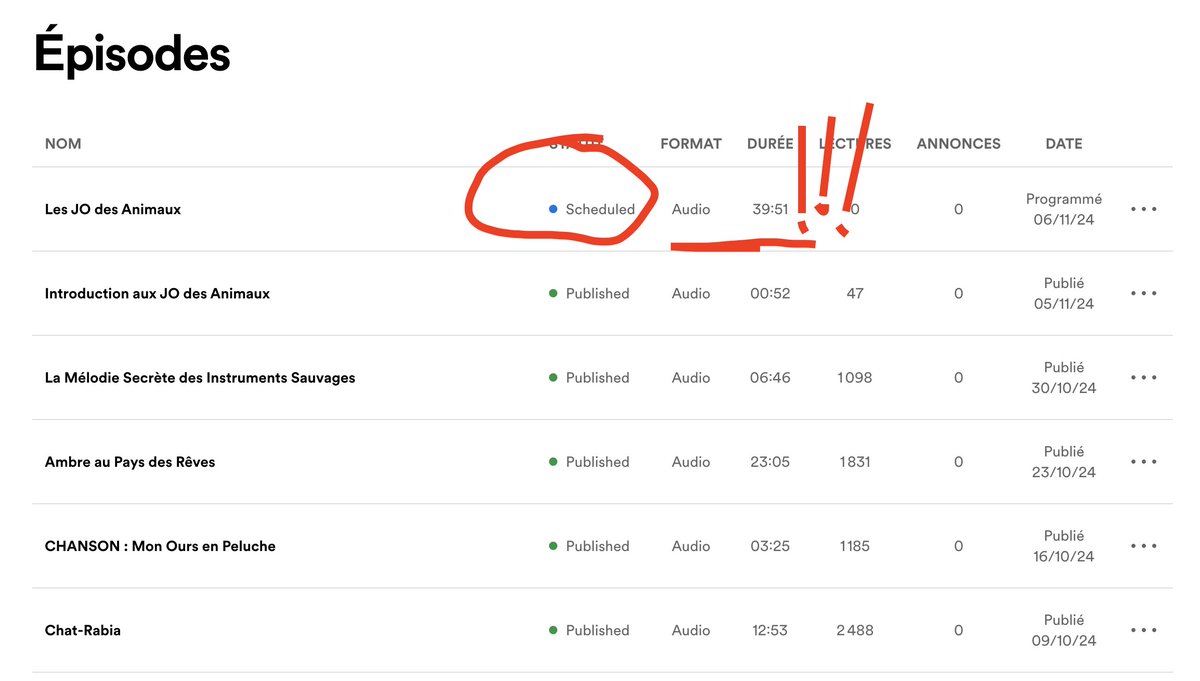Click the duration 12:53
Screen dimensions: 1200x681
tap(770, 630)
